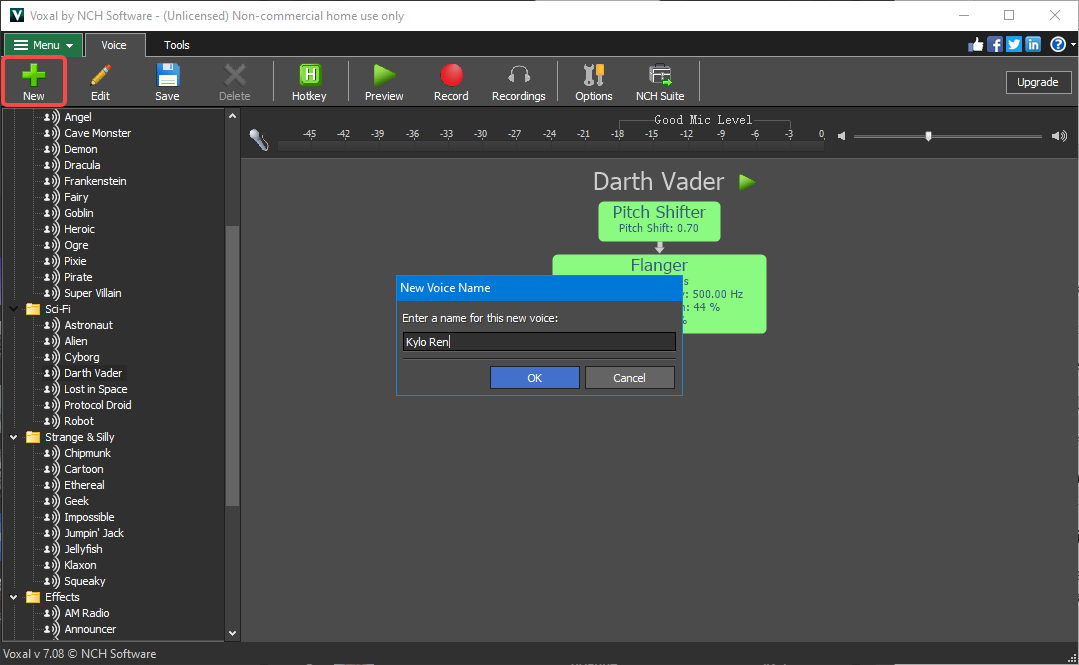Click the help dropdown arrow beside question mark
The width and height of the screenshot is (1079, 665).
(1073, 45)
